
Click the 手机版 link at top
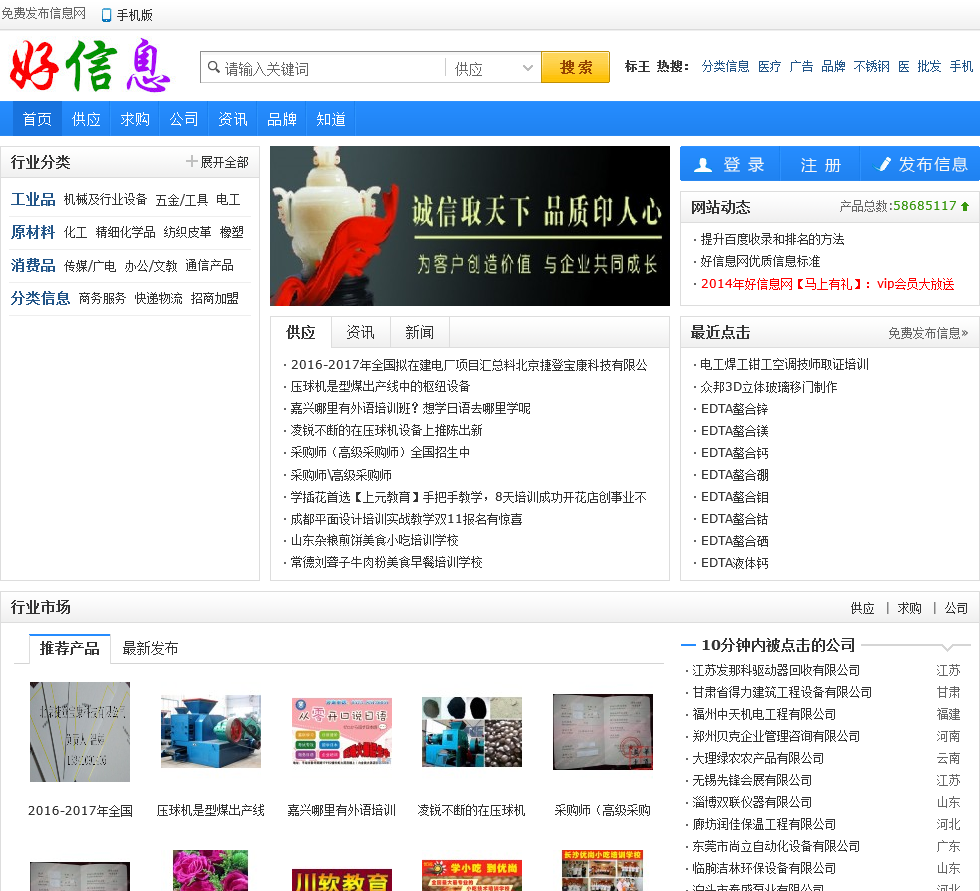pyautogui.click(x=134, y=15)
